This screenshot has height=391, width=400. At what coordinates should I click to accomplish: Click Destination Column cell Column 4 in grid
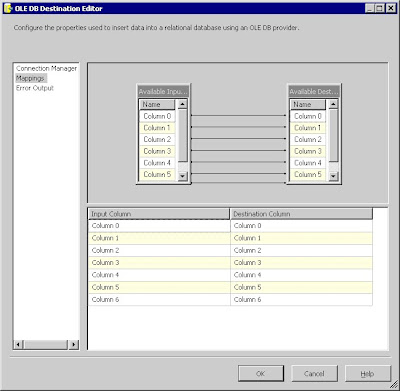pyautogui.click(x=301, y=275)
